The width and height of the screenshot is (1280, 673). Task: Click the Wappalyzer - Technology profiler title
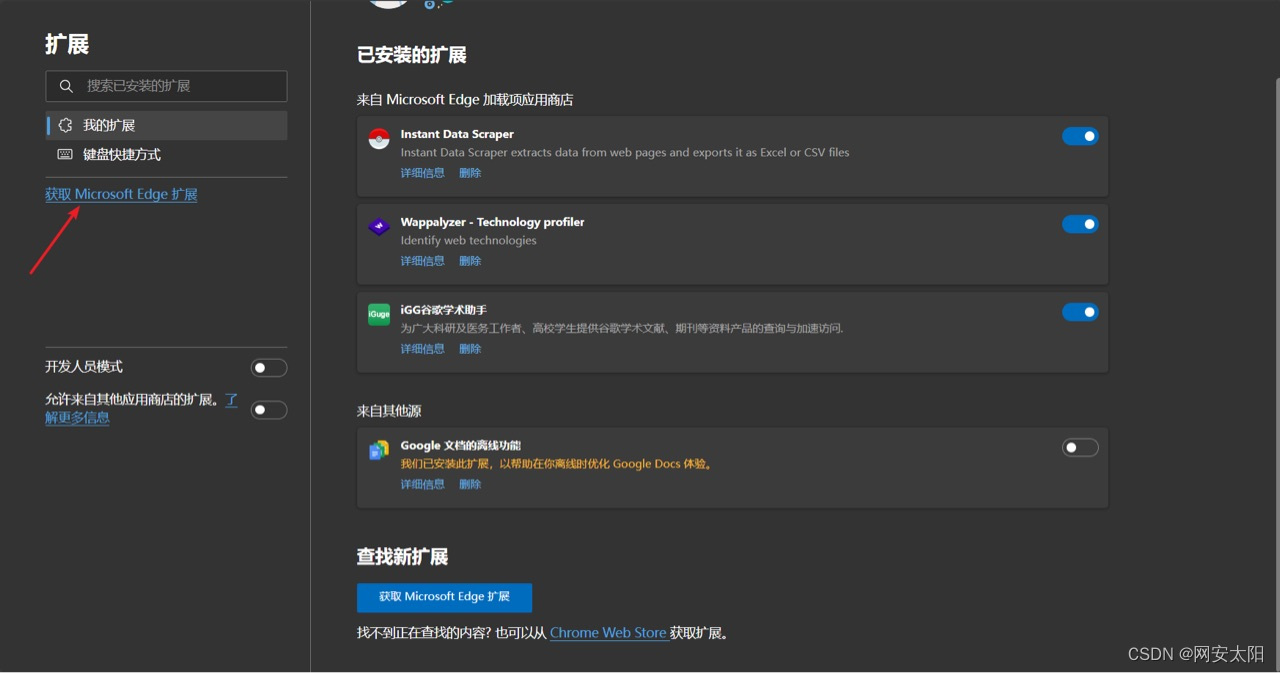click(x=492, y=222)
